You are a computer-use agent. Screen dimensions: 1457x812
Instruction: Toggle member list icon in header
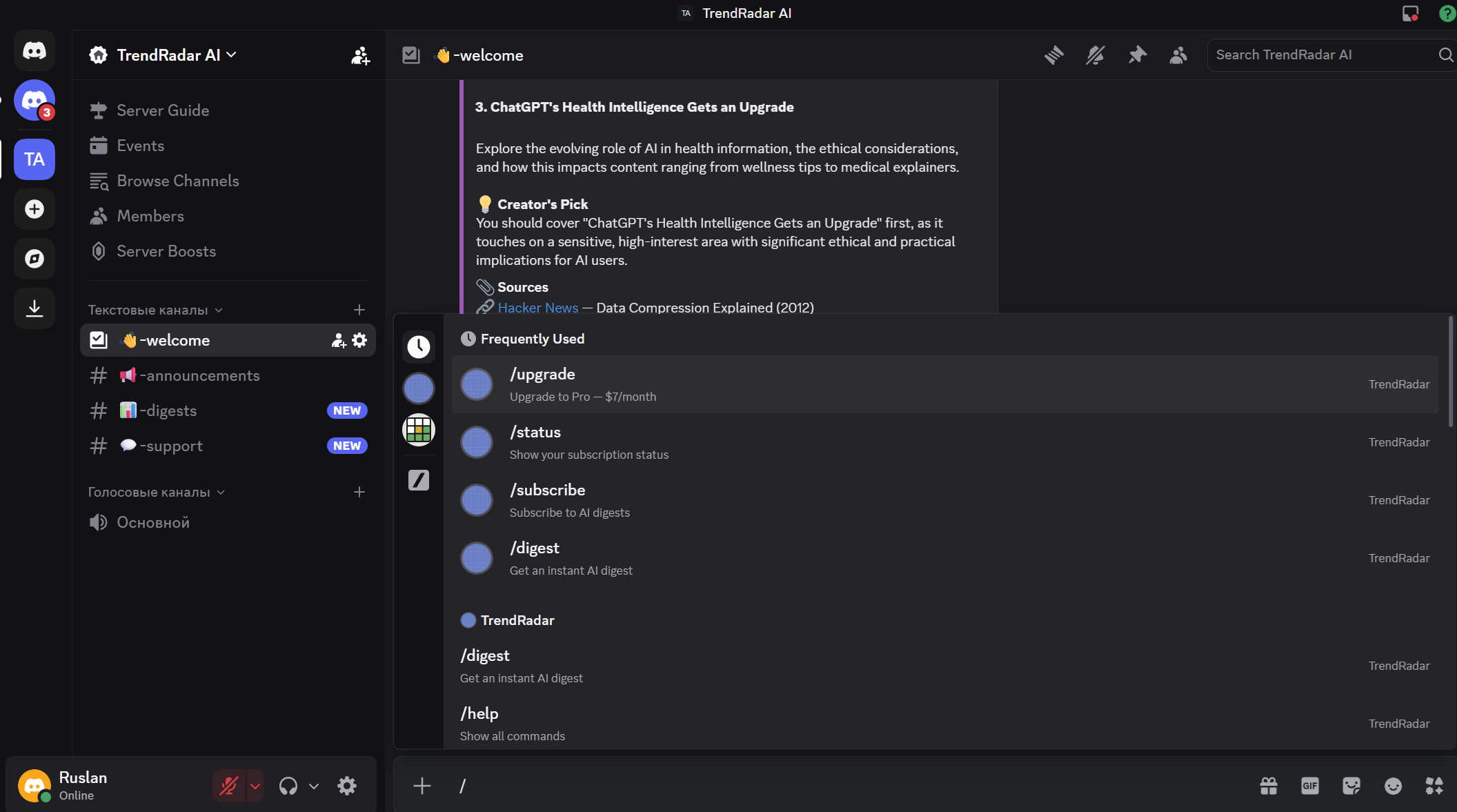click(x=1178, y=55)
